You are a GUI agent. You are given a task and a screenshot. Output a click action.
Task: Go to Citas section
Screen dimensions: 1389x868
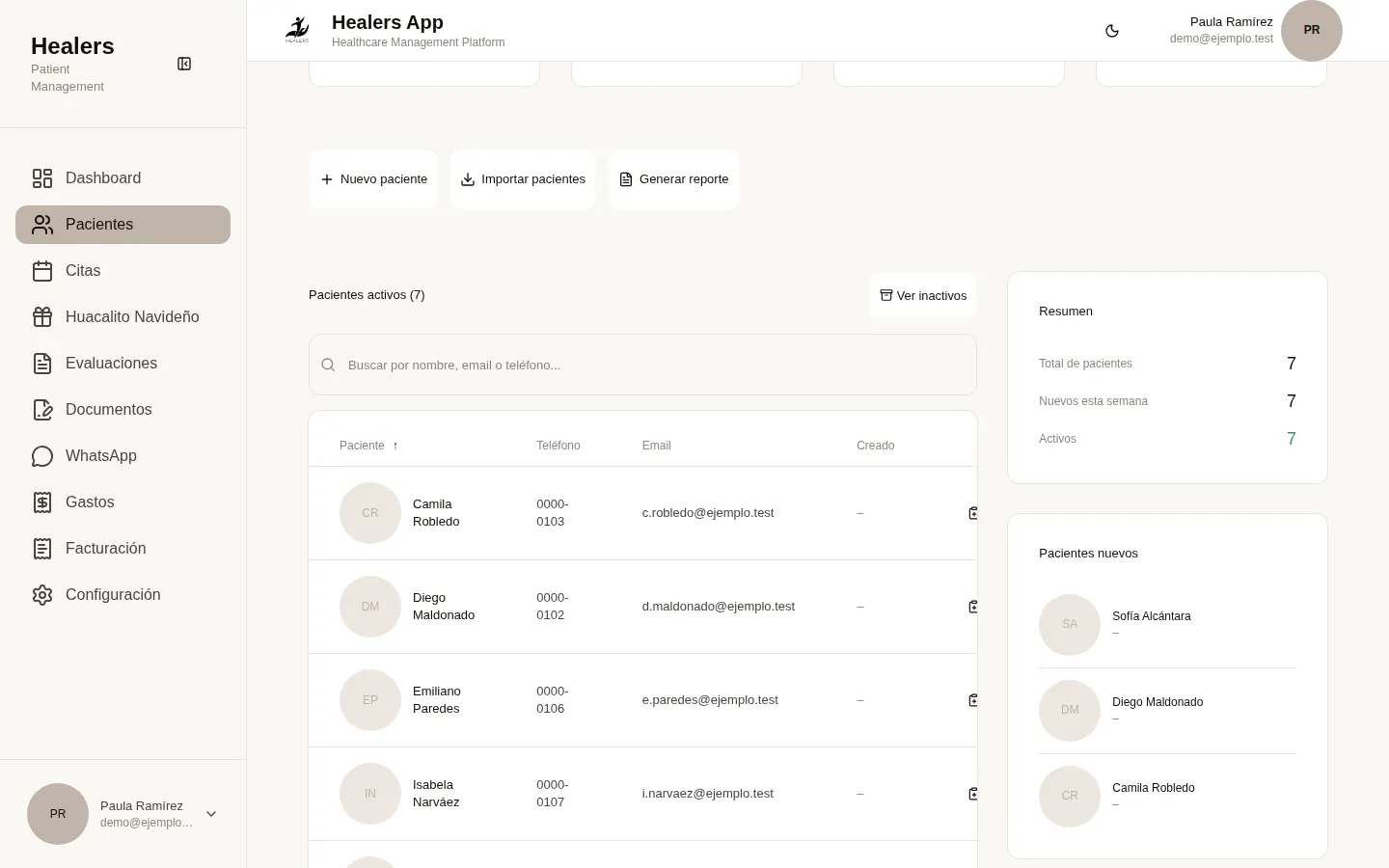pos(123,271)
